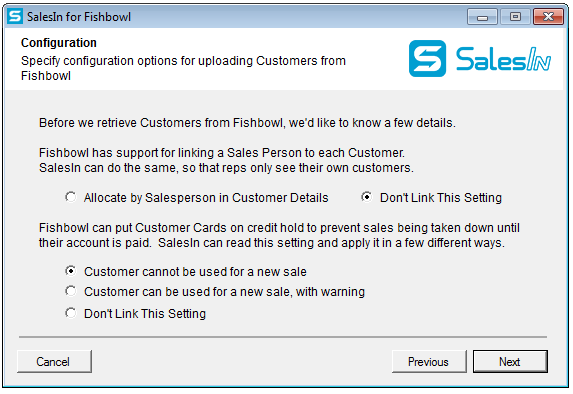Choose Don't Link This Setting for salesperson
Image resolution: width=573 pixels, height=394 pixels.
[x=432, y=197]
